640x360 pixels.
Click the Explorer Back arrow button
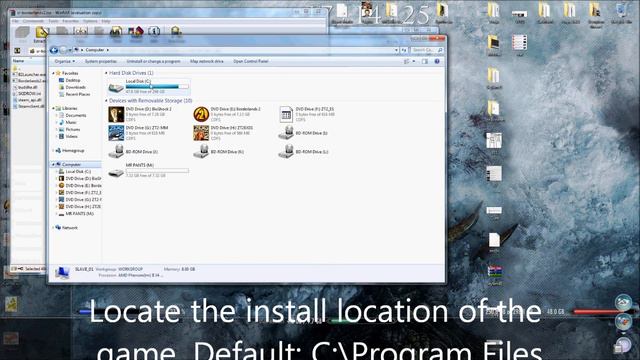tap(54, 50)
